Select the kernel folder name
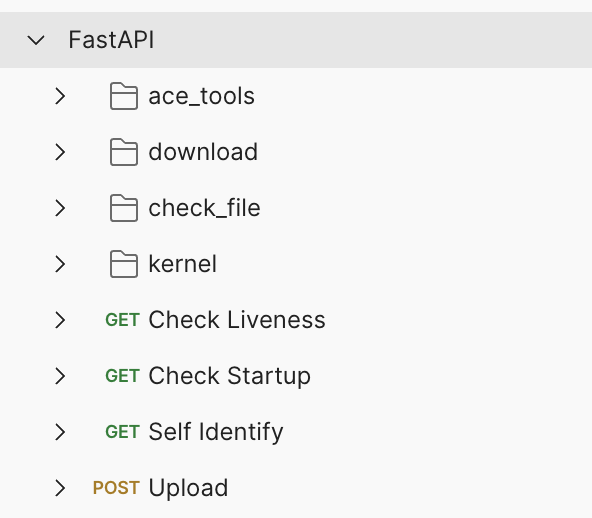The width and height of the screenshot is (592, 518). point(183,264)
